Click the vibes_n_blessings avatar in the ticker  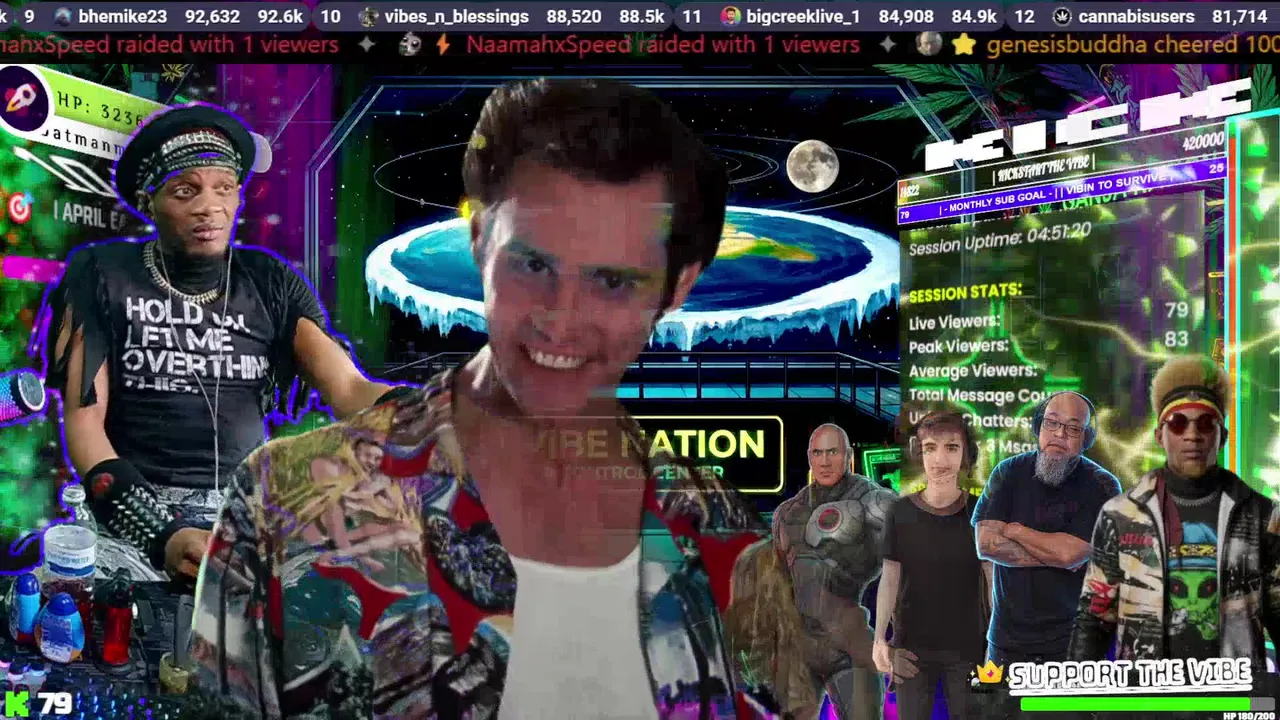pyautogui.click(x=368, y=16)
